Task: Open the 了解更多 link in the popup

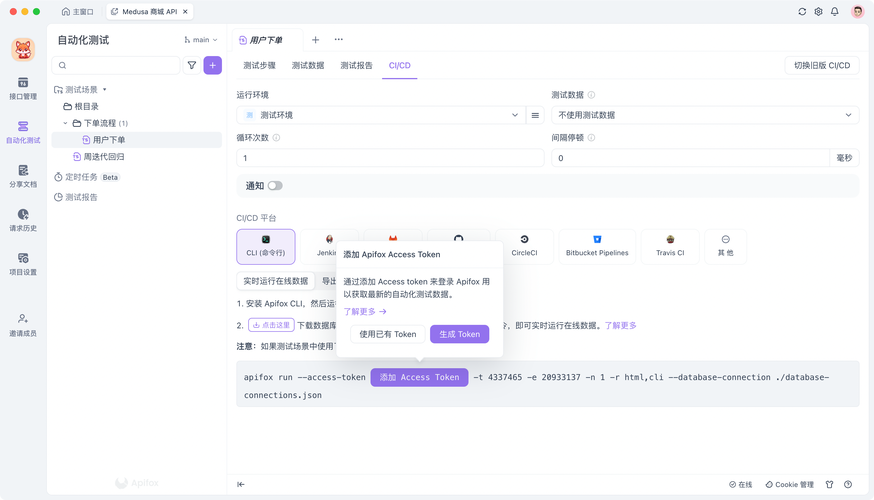Action: click(x=365, y=312)
